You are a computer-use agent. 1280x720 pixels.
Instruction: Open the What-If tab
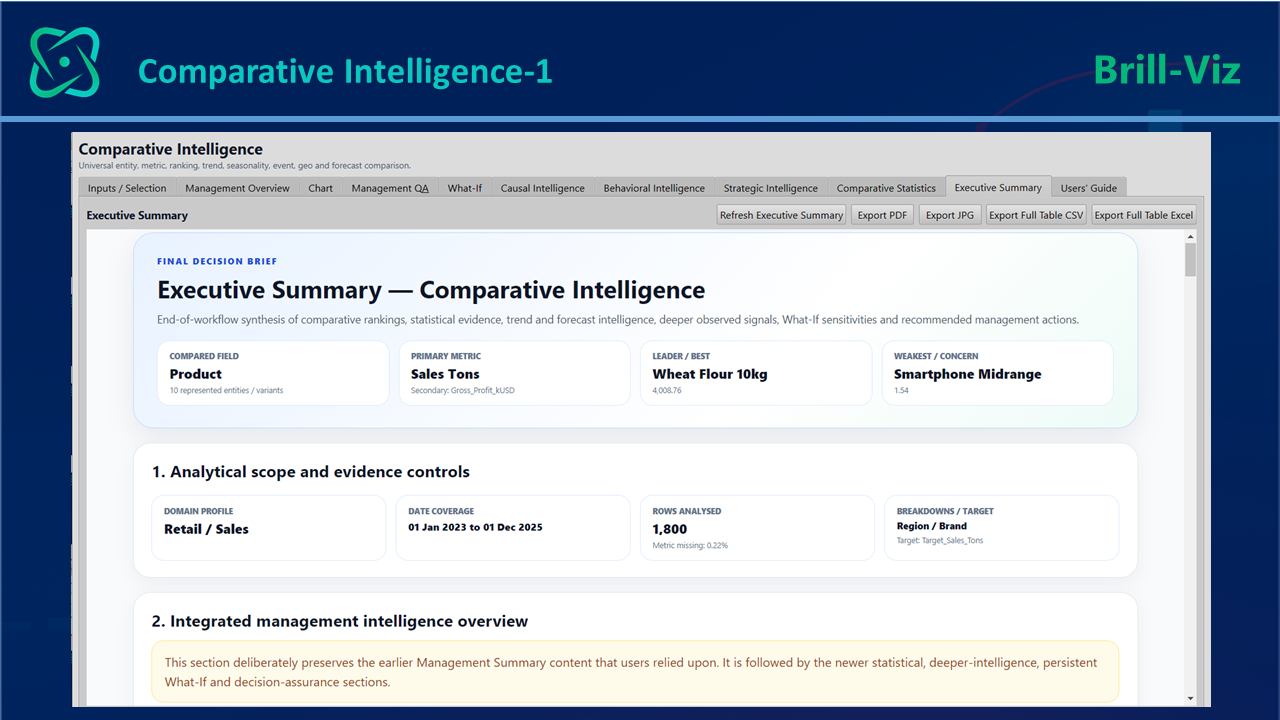coord(465,188)
